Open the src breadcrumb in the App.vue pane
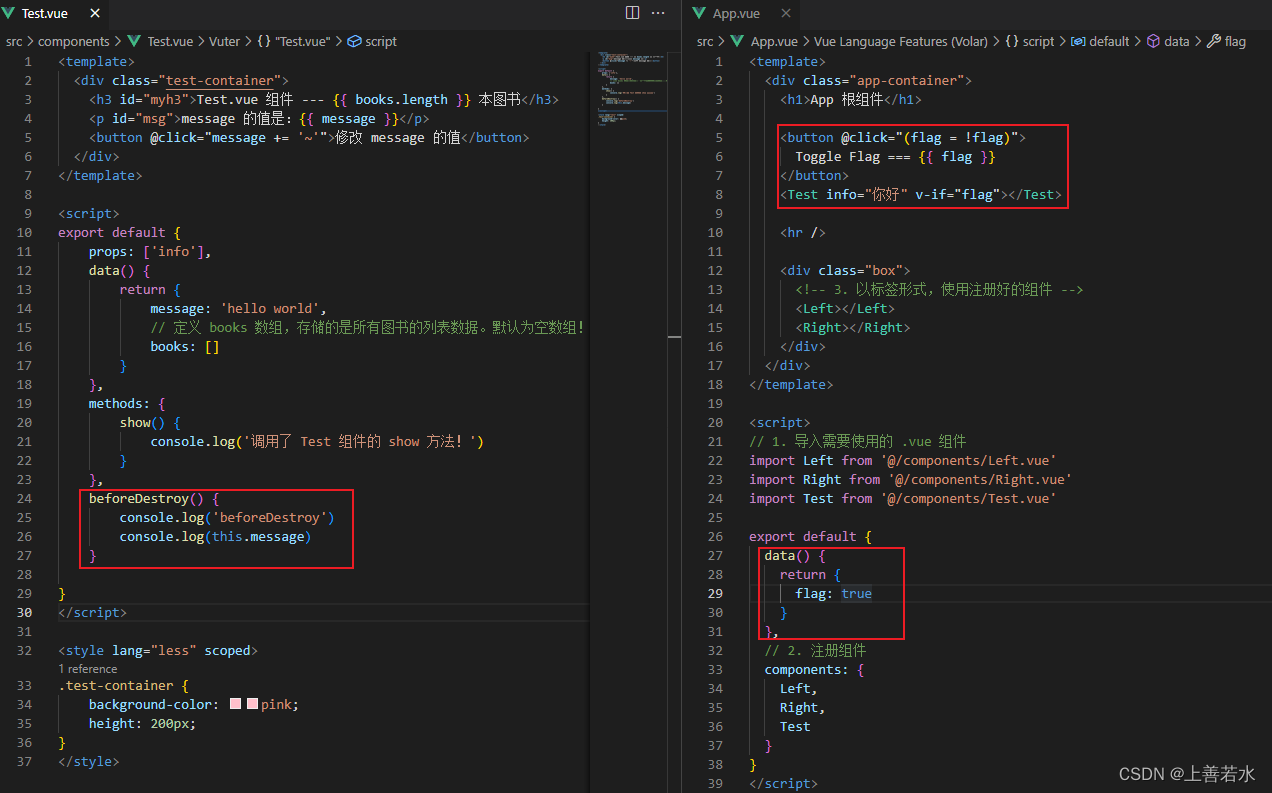Screen dimensions: 1272x793 click(x=705, y=42)
